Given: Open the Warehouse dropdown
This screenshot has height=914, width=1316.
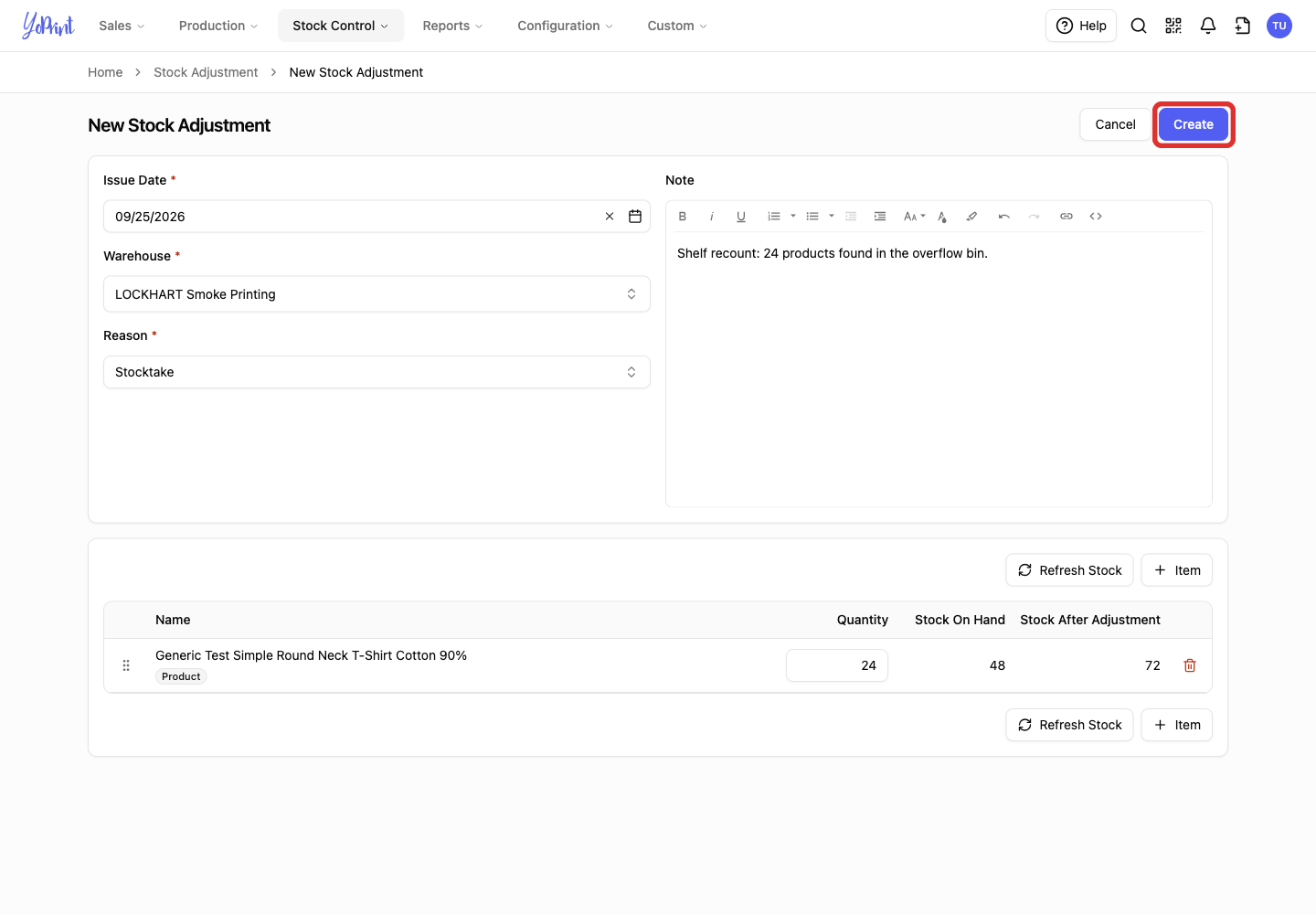Looking at the screenshot, I should (377, 294).
